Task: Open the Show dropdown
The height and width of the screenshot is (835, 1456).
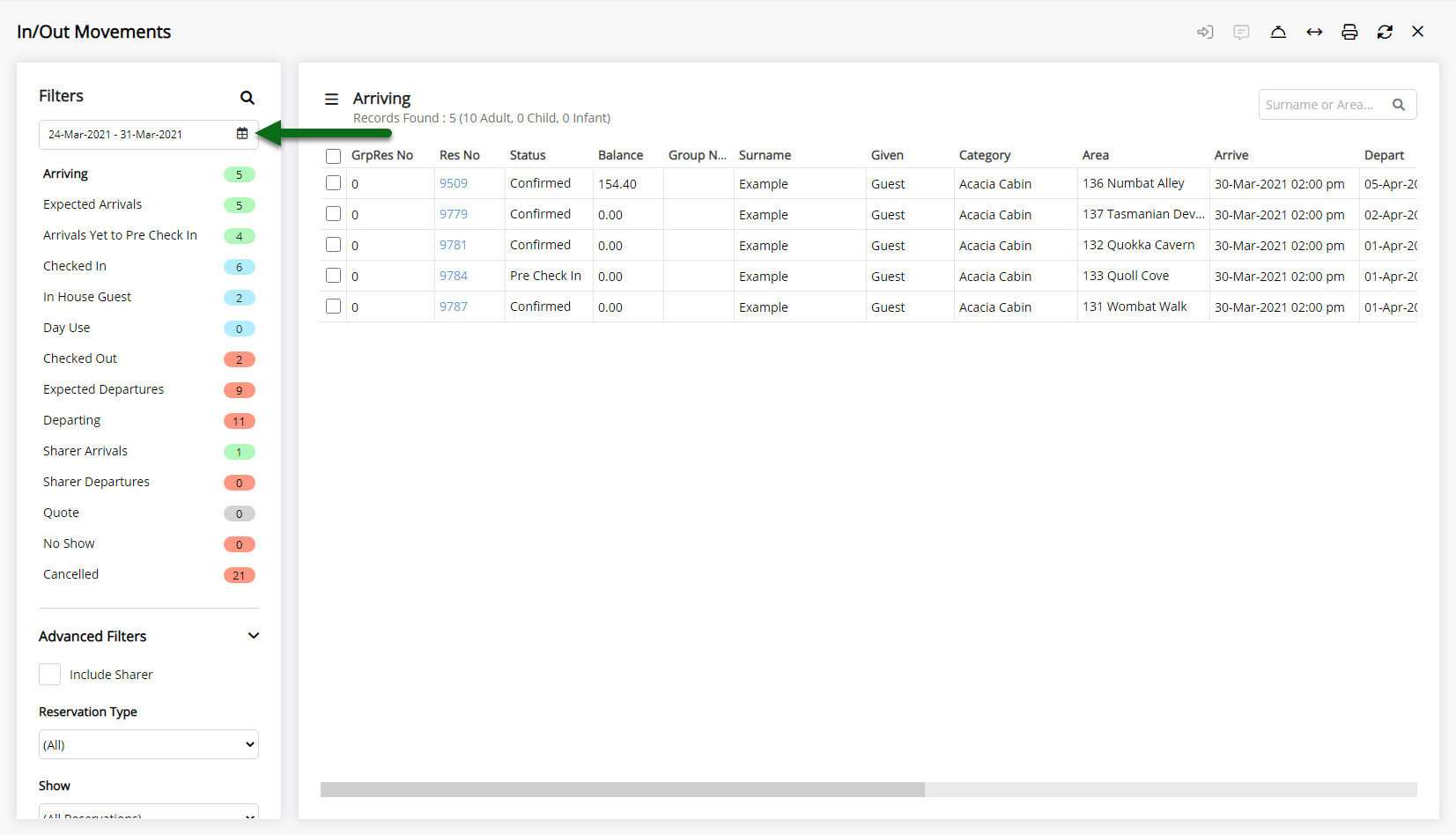Action: [x=149, y=812]
